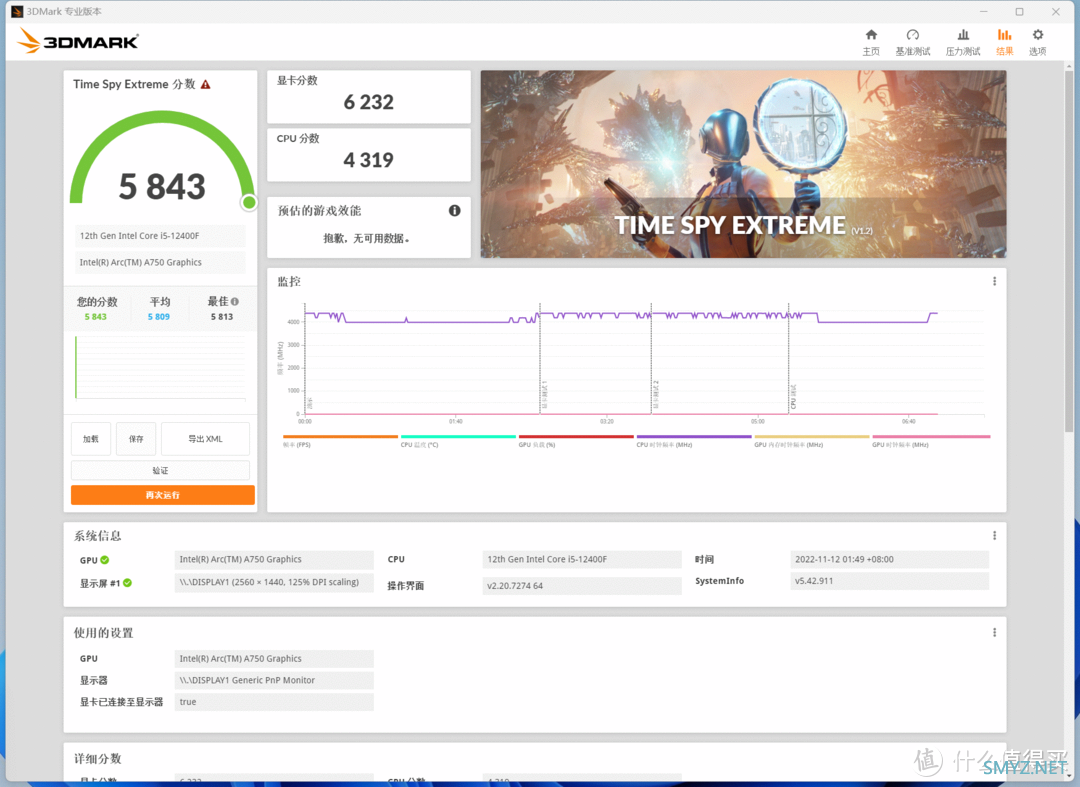The width and height of the screenshot is (1080, 787).
Task: Open the 使用的设置 panel three-dot menu
Action: tap(994, 633)
